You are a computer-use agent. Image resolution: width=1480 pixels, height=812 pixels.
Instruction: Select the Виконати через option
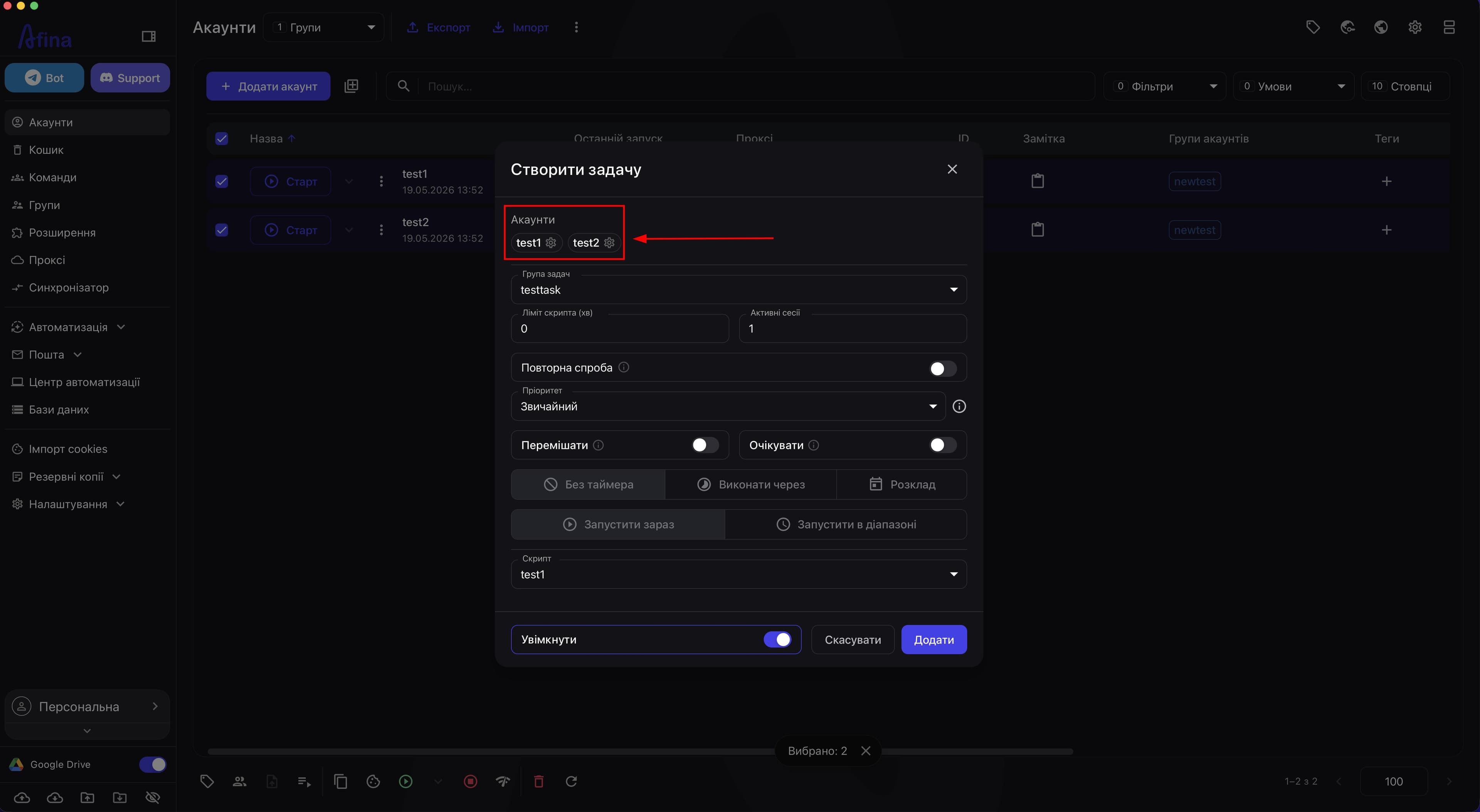[x=751, y=485]
